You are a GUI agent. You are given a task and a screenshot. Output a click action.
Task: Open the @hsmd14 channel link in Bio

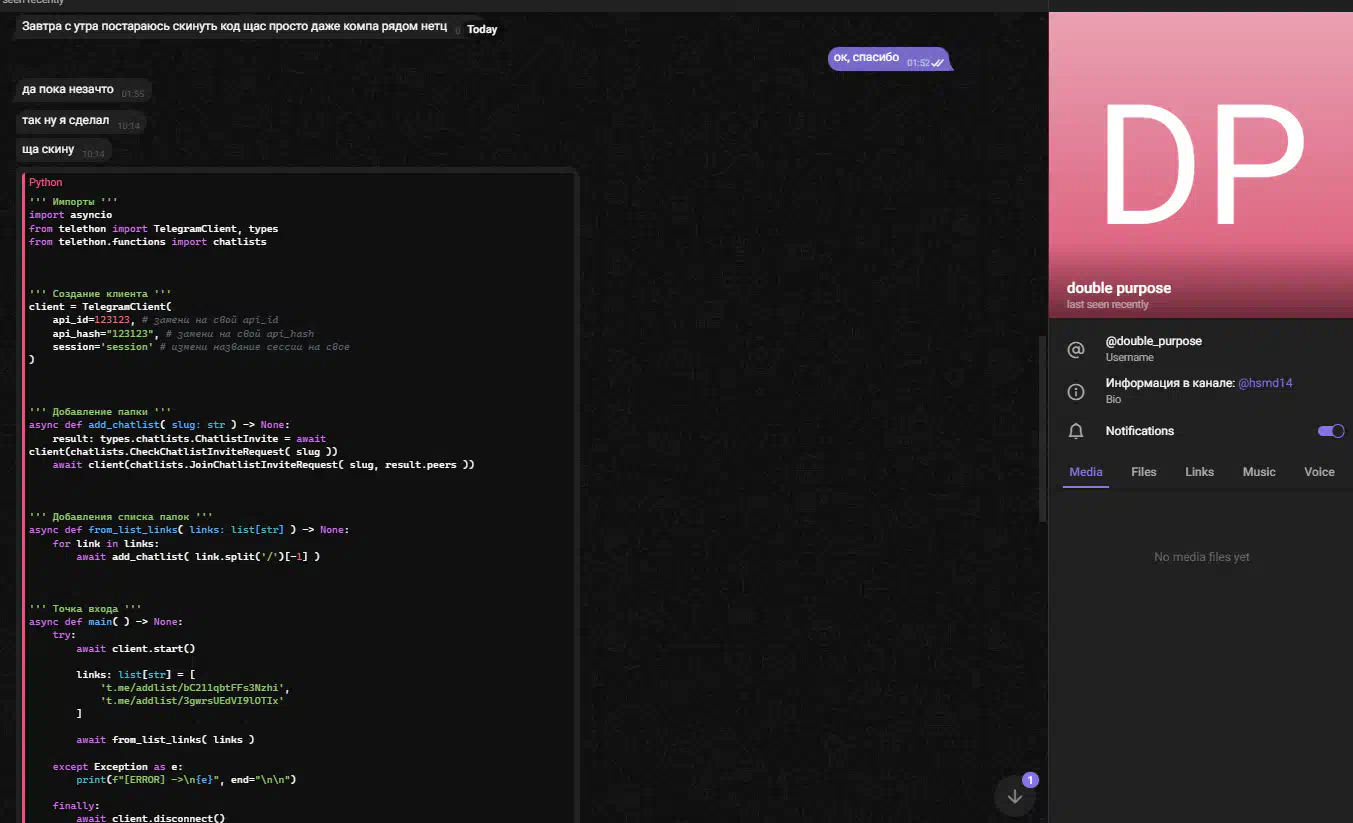click(x=1265, y=383)
